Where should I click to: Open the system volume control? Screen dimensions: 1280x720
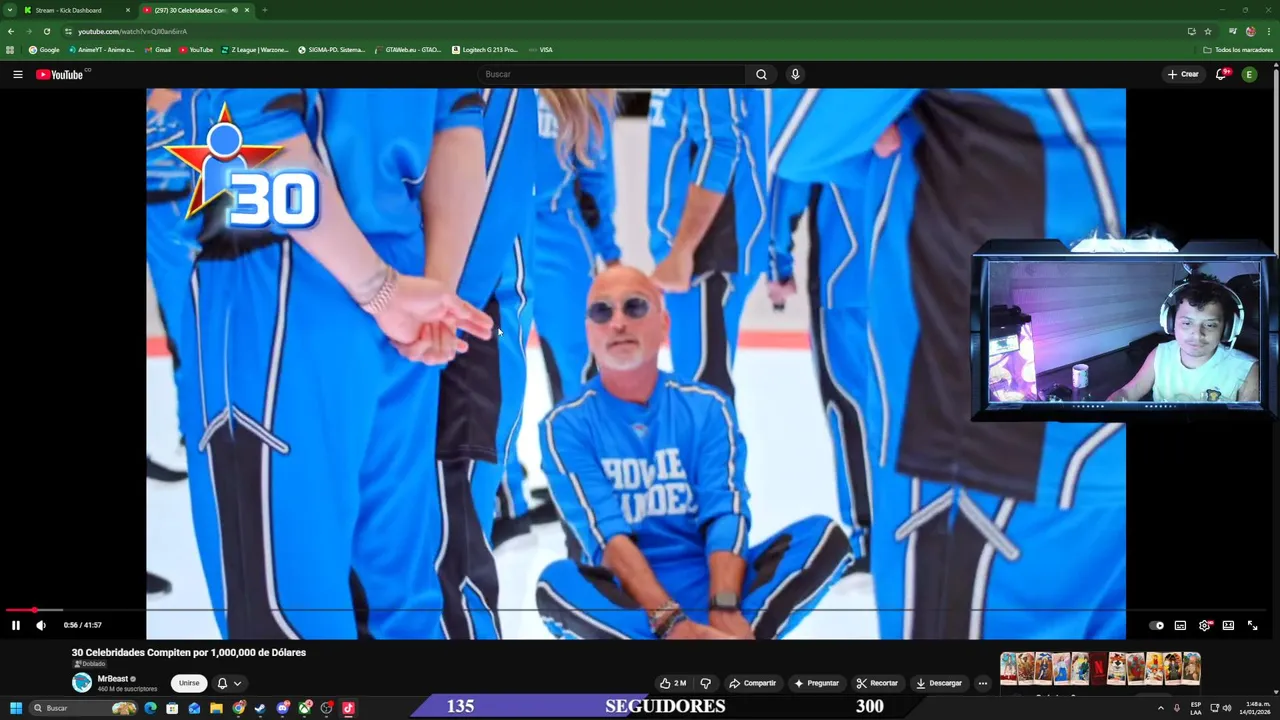pyautogui.click(x=1227, y=708)
